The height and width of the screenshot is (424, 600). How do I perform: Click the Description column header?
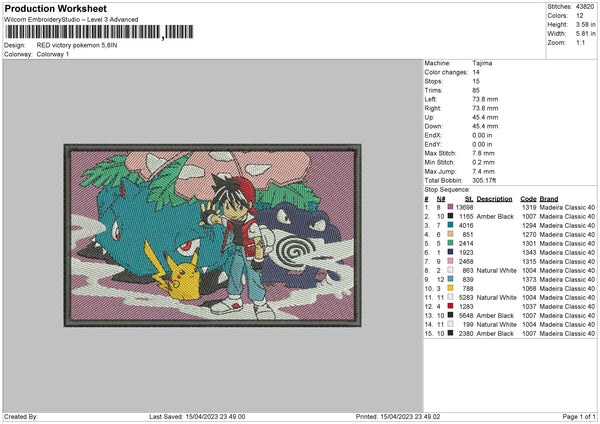coord(494,199)
